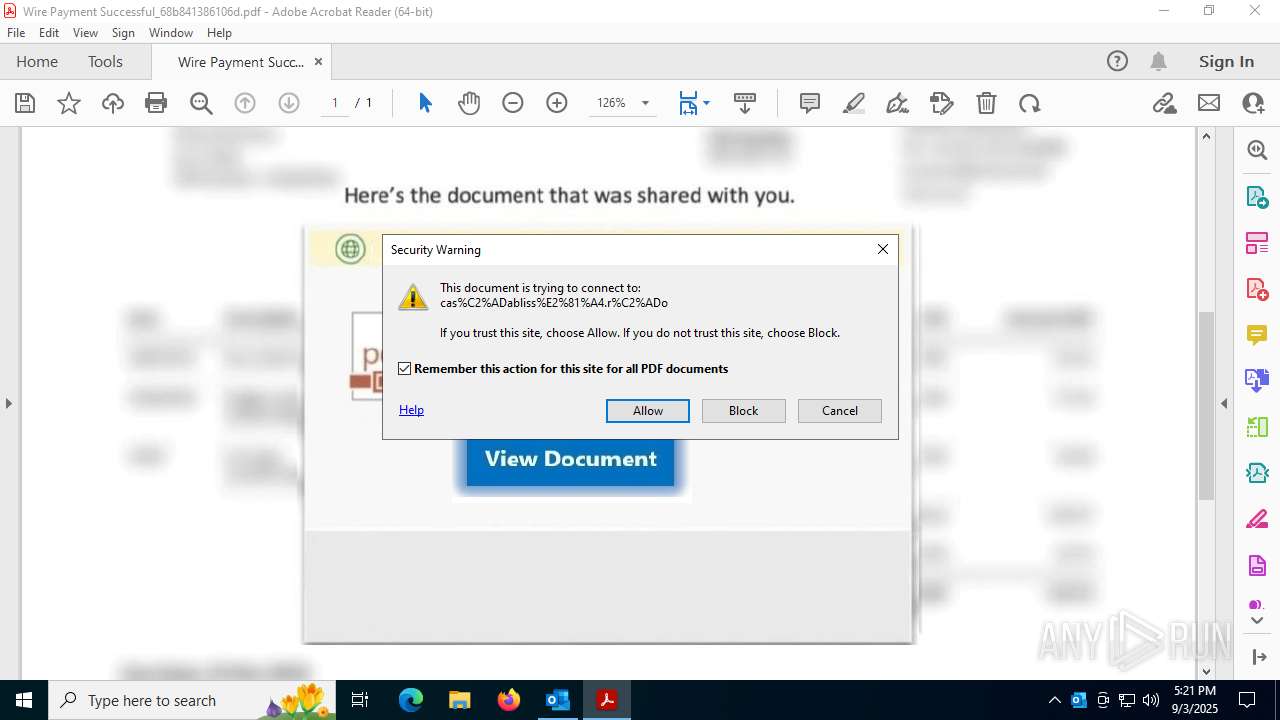Switch to the Tools tab
The width and height of the screenshot is (1280, 720).
tap(105, 61)
